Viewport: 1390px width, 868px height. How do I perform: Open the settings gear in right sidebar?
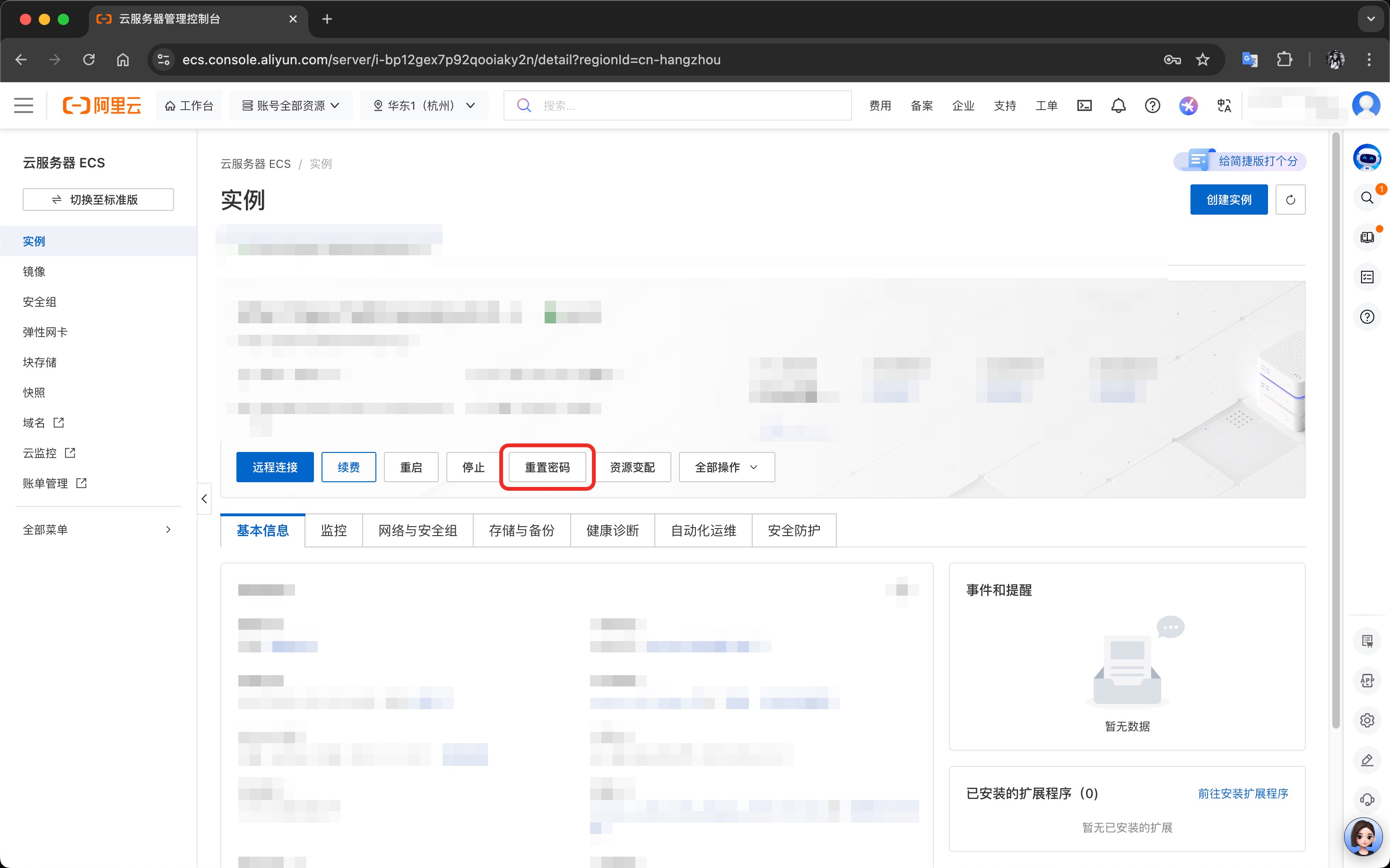pyautogui.click(x=1366, y=720)
